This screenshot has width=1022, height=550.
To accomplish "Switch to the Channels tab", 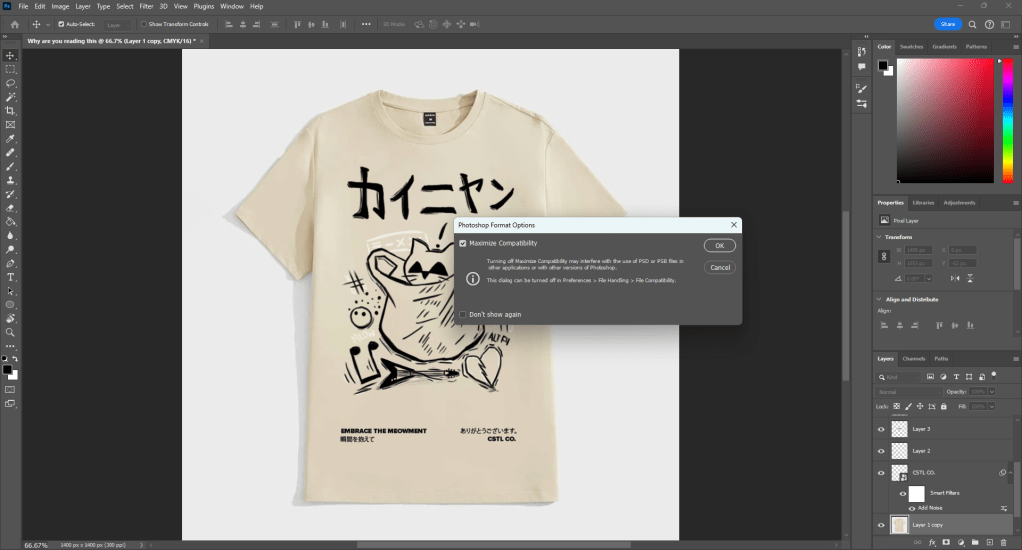I will pos(914,358).
